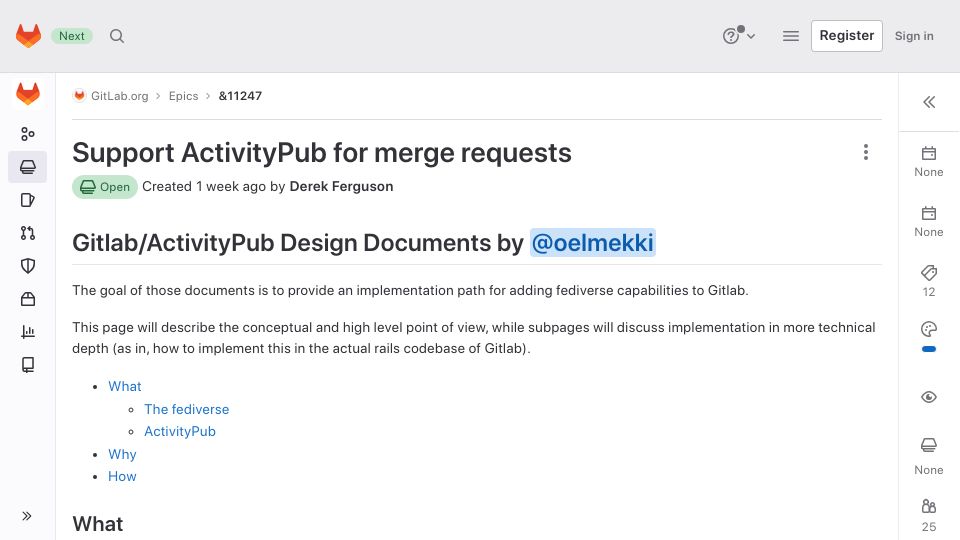Open epic actions vertical ellipsis menu

866,152
